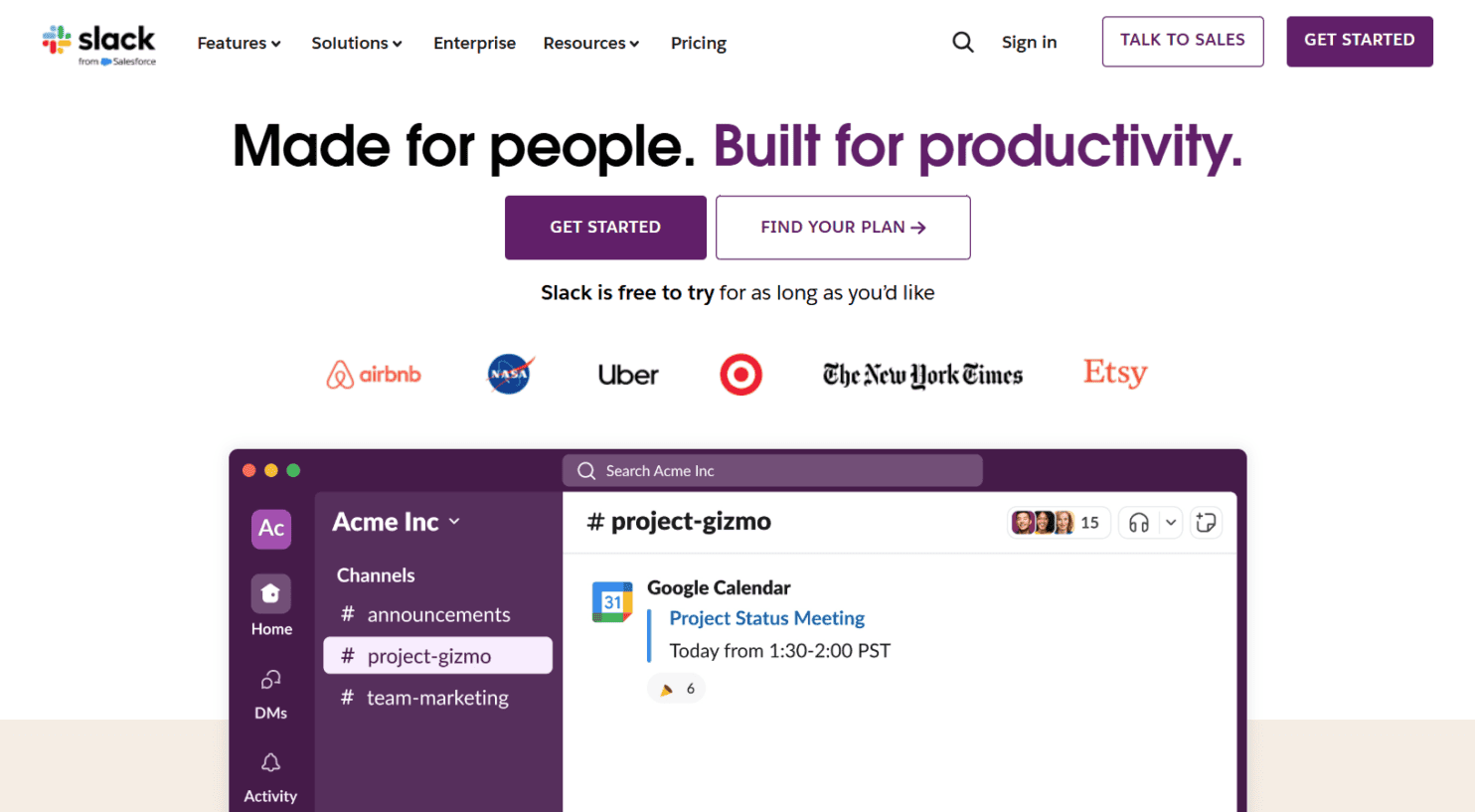Expand the Resources menu
The width and height of the screenshot is (1475, 812).
coord(591,43)
